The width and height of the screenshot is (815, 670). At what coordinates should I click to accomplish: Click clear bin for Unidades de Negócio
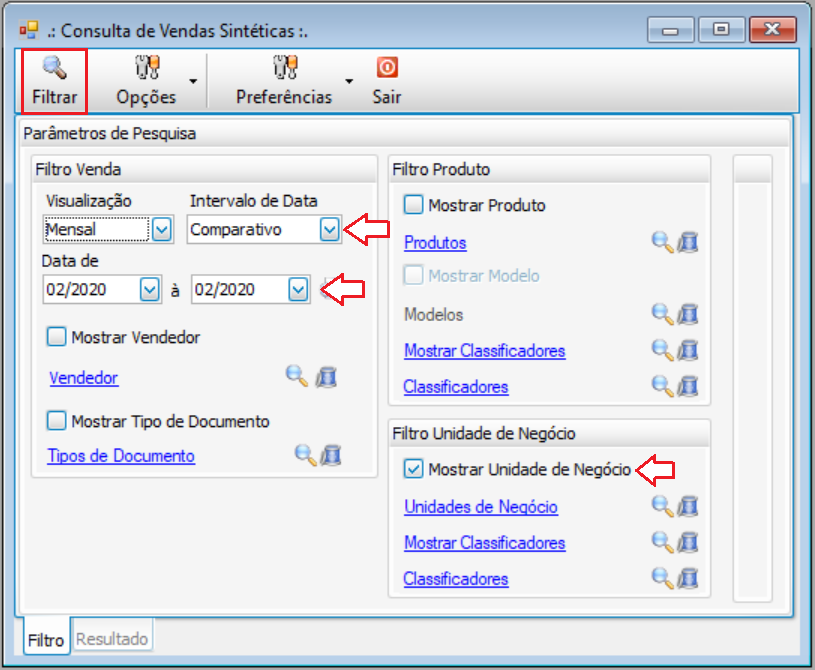click(688, 506)
